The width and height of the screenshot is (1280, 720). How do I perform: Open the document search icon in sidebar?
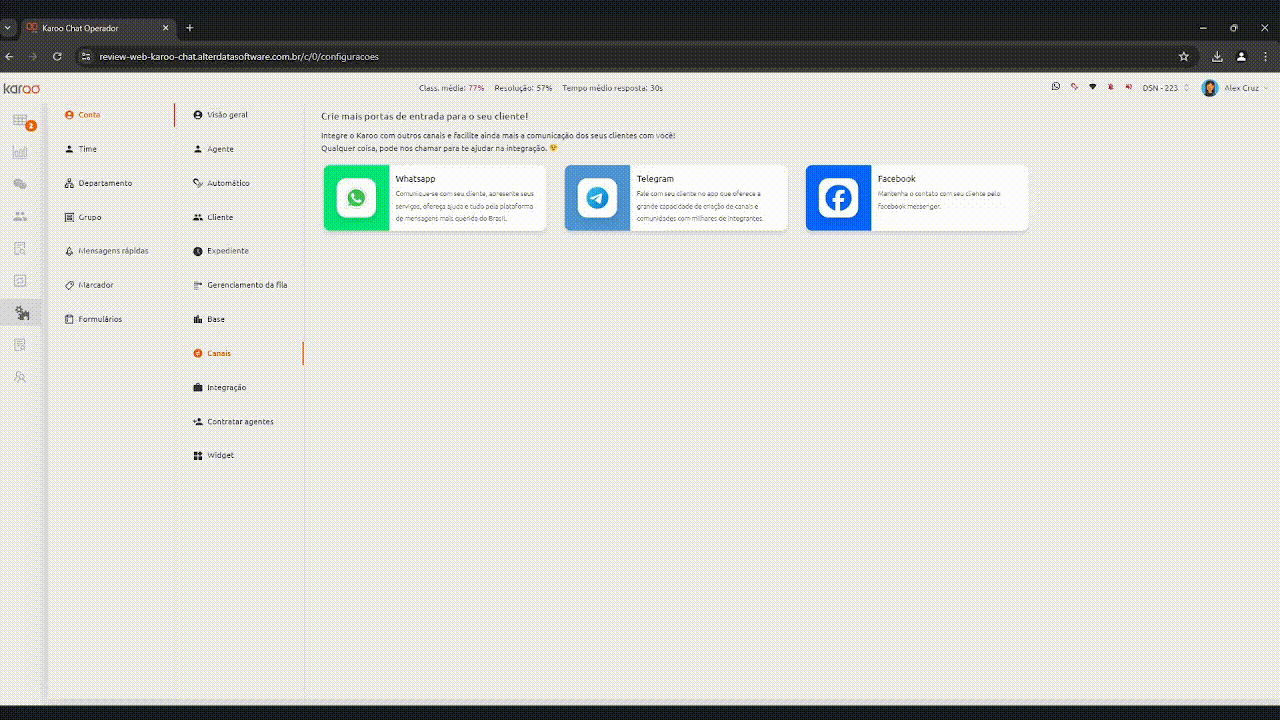coord(20,248)
